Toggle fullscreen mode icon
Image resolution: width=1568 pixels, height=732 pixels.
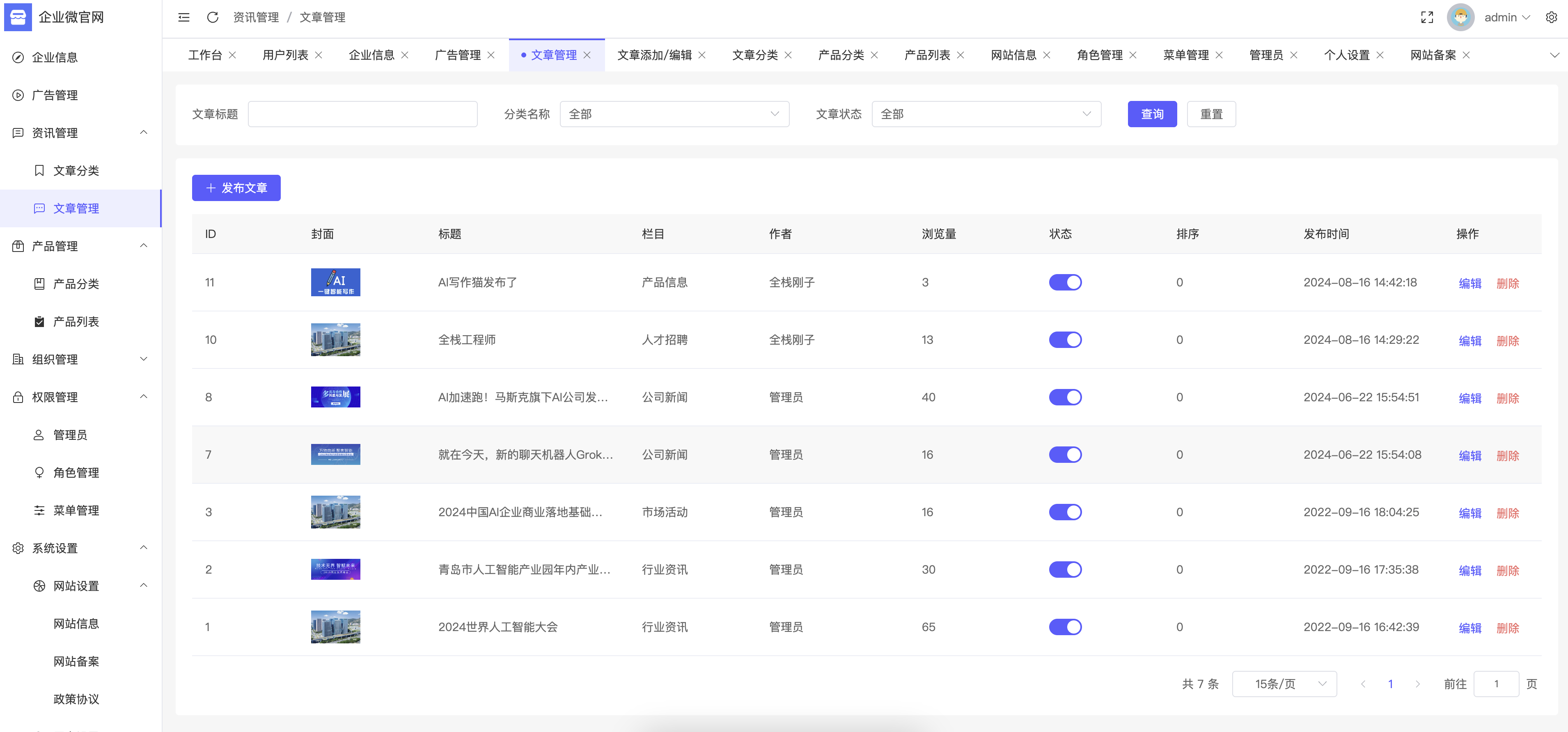click(x=1427, y=18)
